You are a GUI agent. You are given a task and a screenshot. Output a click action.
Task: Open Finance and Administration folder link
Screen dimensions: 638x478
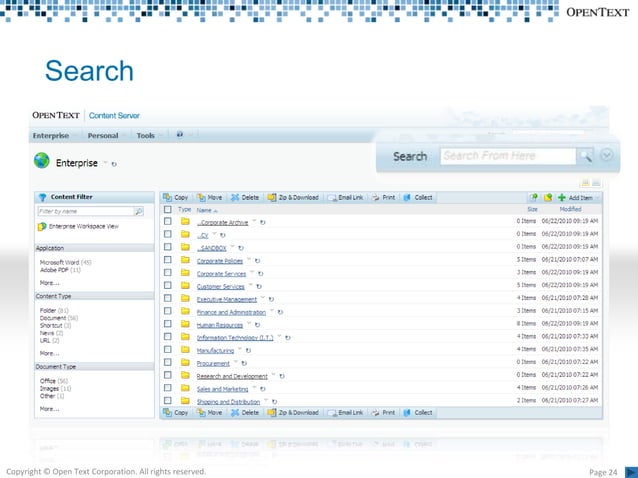(231, 312)
